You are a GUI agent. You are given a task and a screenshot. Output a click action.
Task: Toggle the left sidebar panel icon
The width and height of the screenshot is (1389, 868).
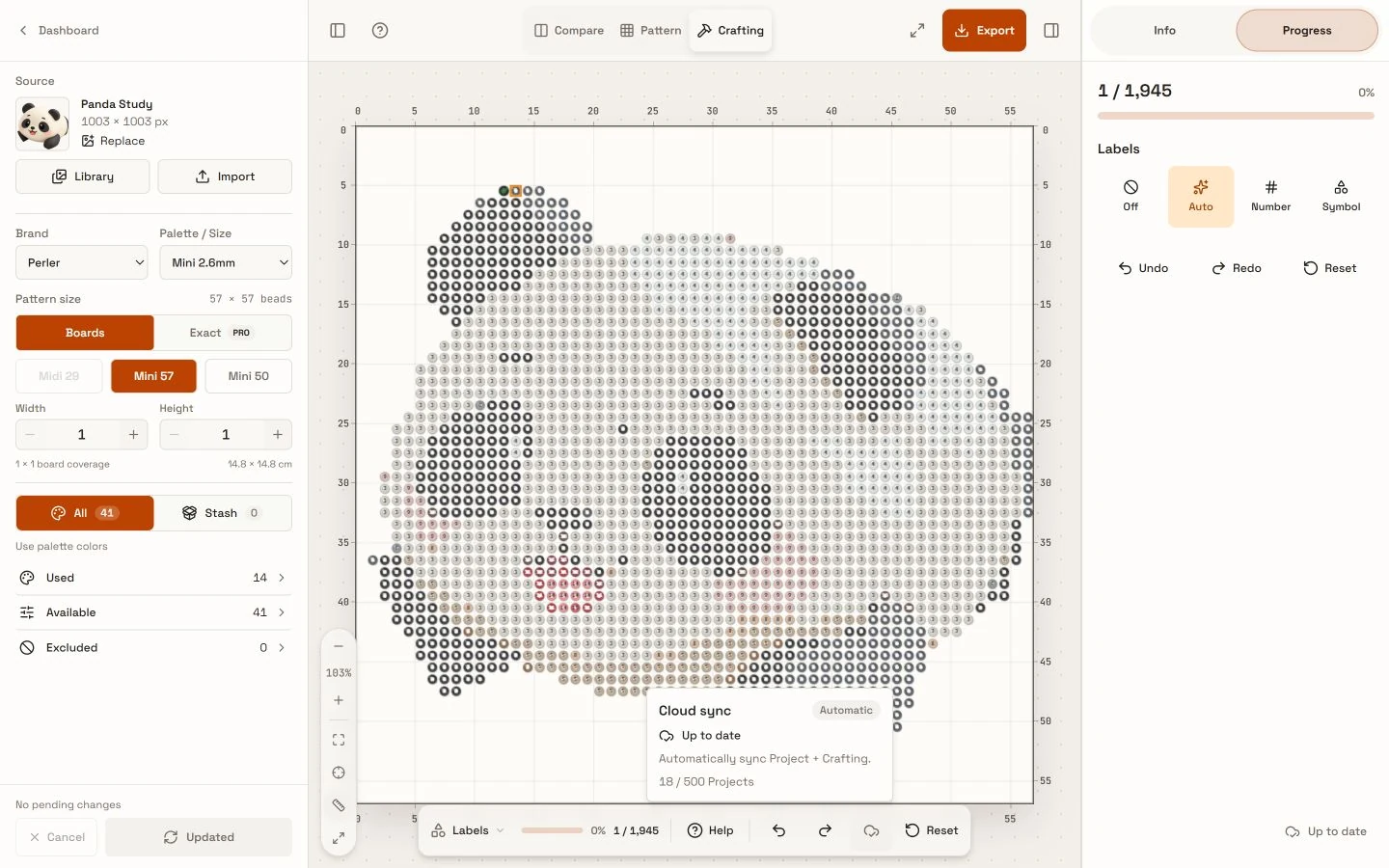[338, 31]
